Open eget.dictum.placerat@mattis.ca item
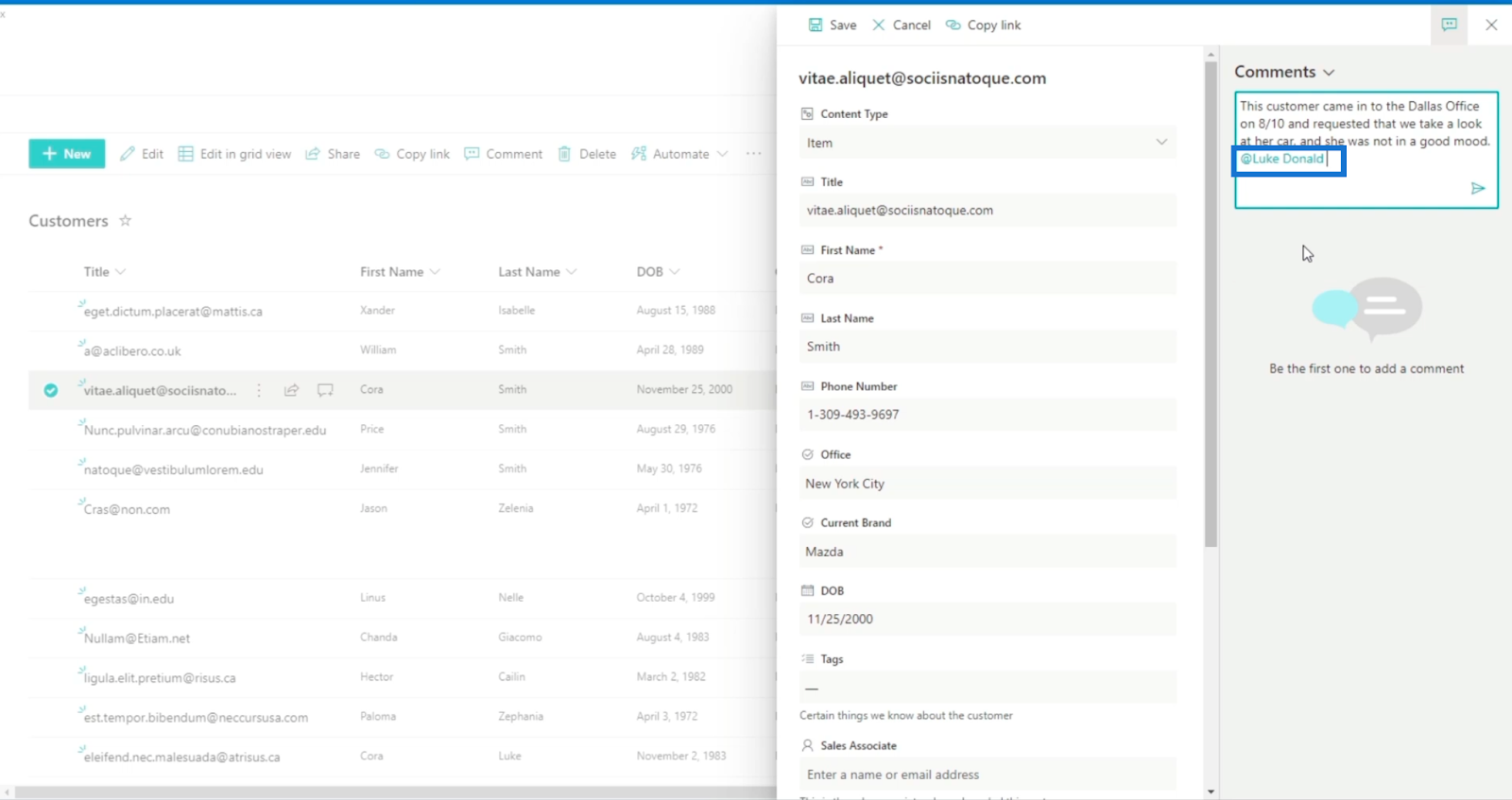This screenshot has height=800, width=1512. coord(173,312)
